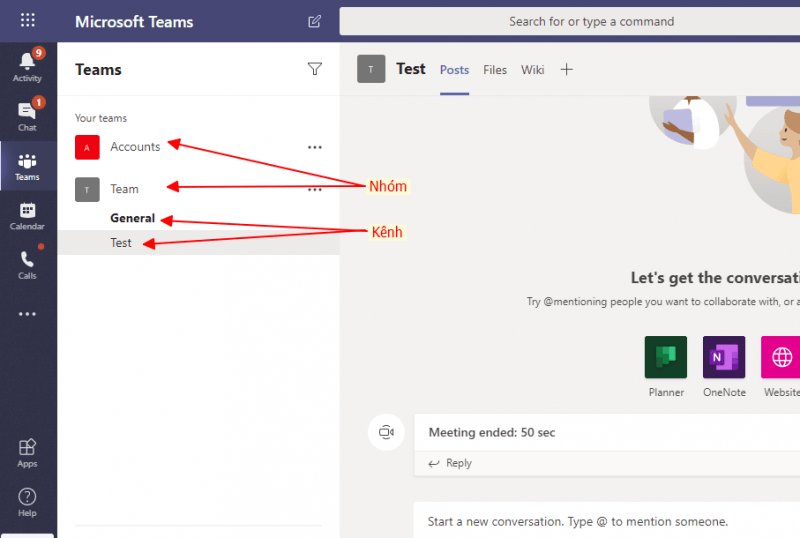Open the Chat section
Viewport: 800px width, 538px height.
[x=28, y=116]
